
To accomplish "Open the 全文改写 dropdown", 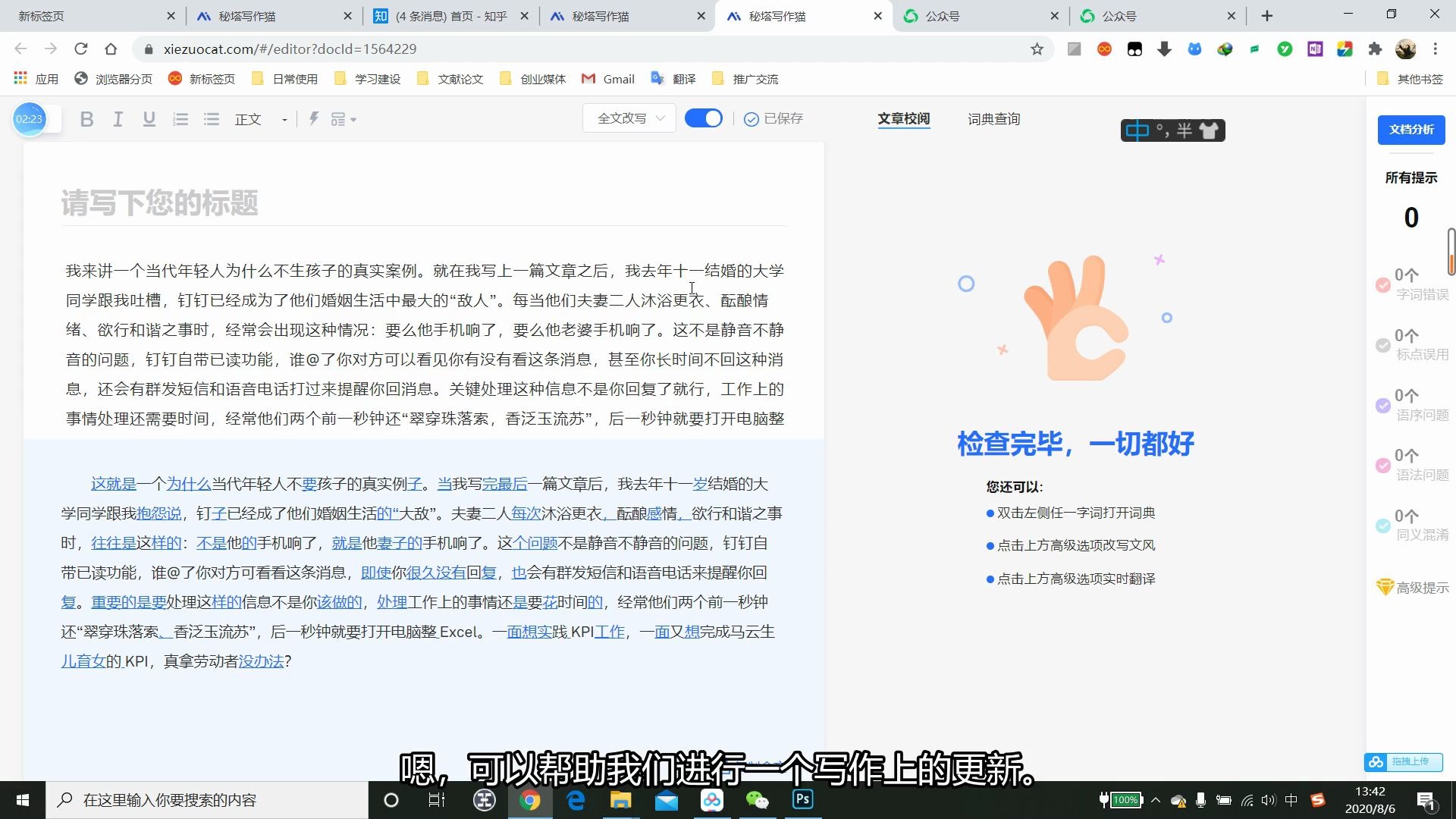I will 629,118.
